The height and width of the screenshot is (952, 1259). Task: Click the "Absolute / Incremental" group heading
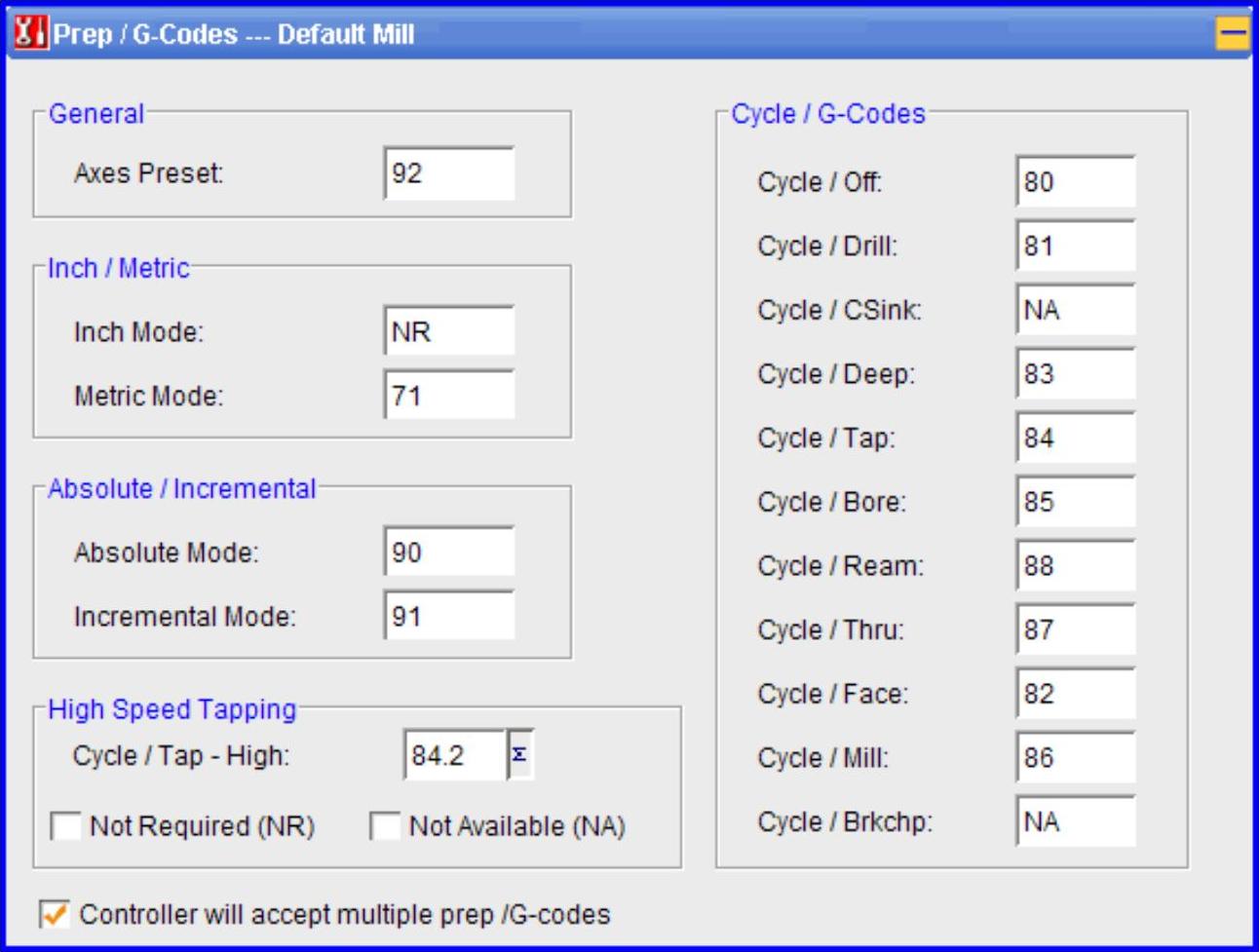182,488
